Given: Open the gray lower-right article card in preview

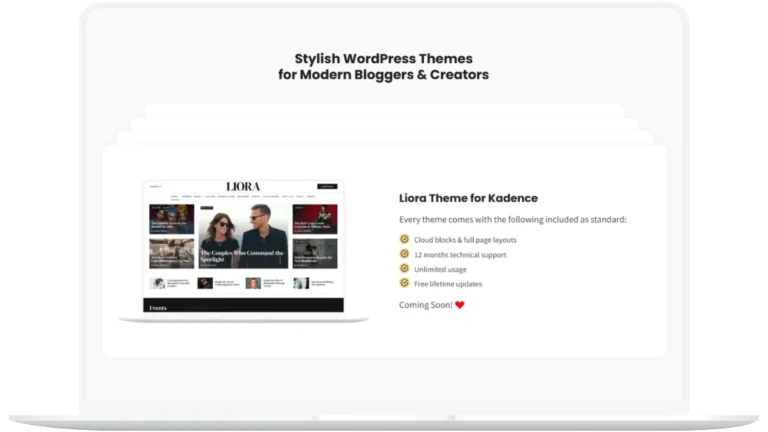Looking at the screenshot, I should 315,253.
